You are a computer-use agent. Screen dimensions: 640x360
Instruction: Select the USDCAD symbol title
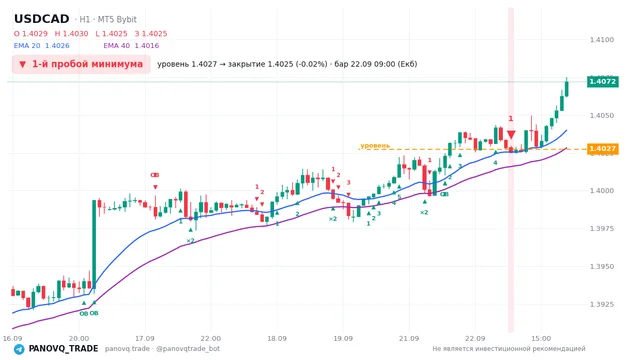(42, 19)
